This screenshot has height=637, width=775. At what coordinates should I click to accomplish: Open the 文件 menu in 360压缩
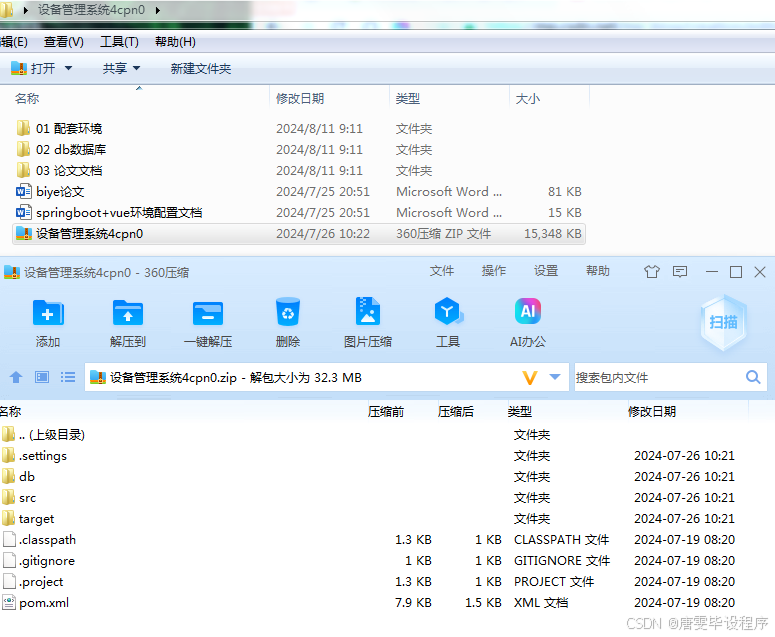click(x=442, y=271)
